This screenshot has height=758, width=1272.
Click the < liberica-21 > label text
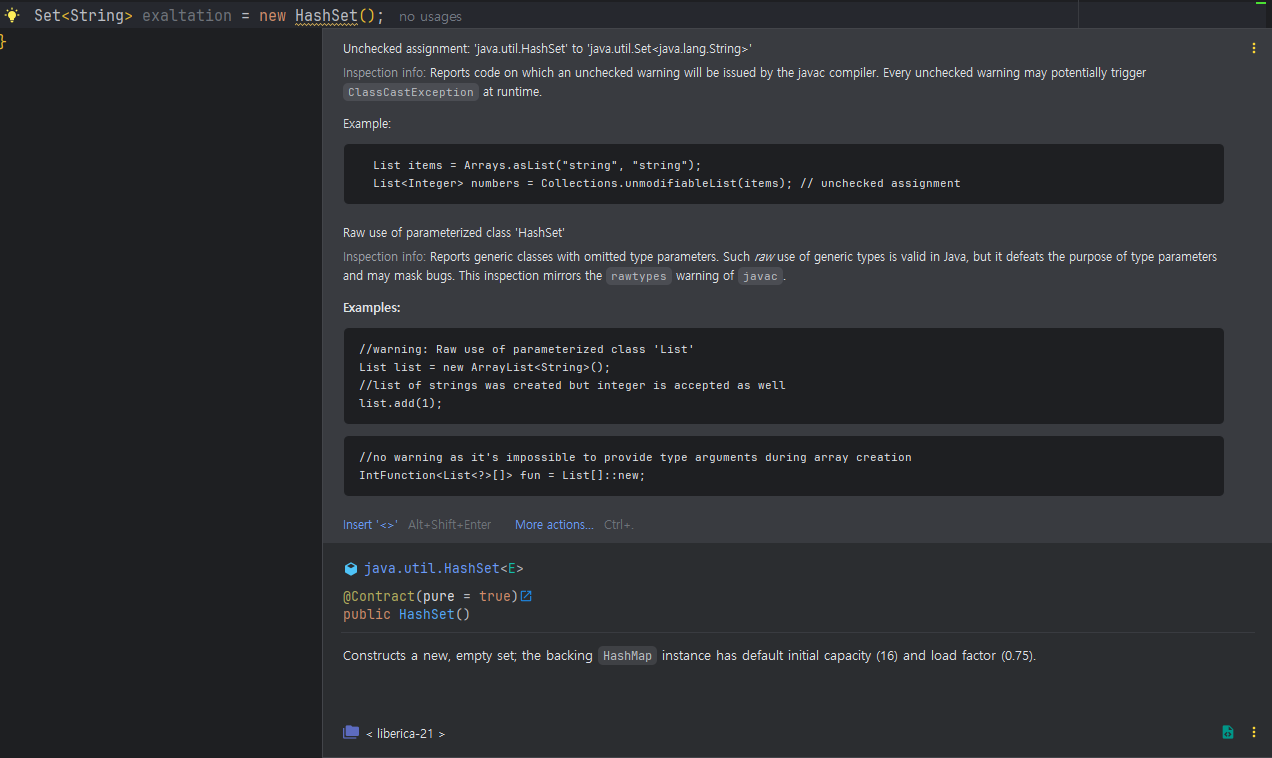pyautogui.click(x=405, y=734)
